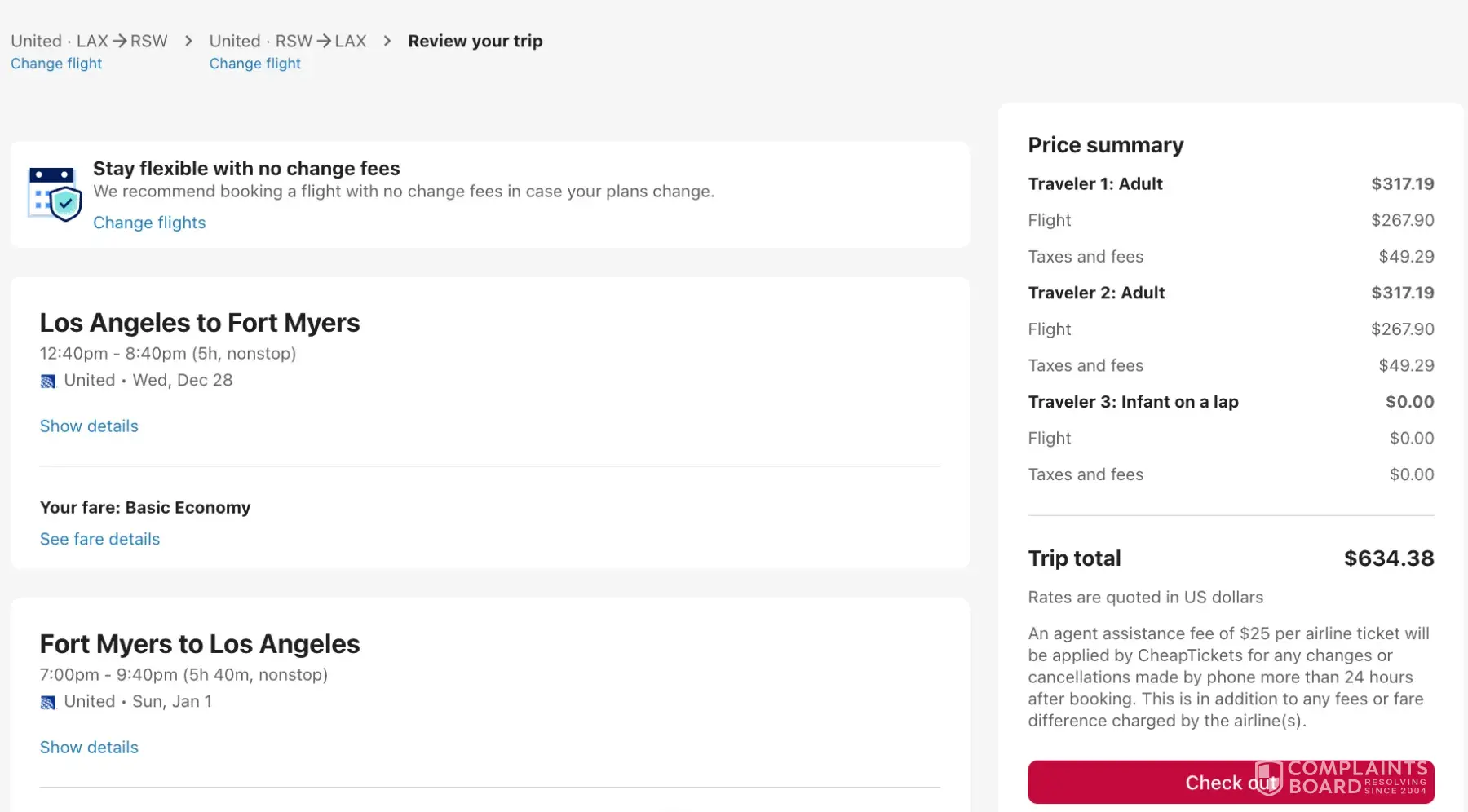
Task: Select United RSW to LAX breadcrumb step
Action: coord(287,41)
